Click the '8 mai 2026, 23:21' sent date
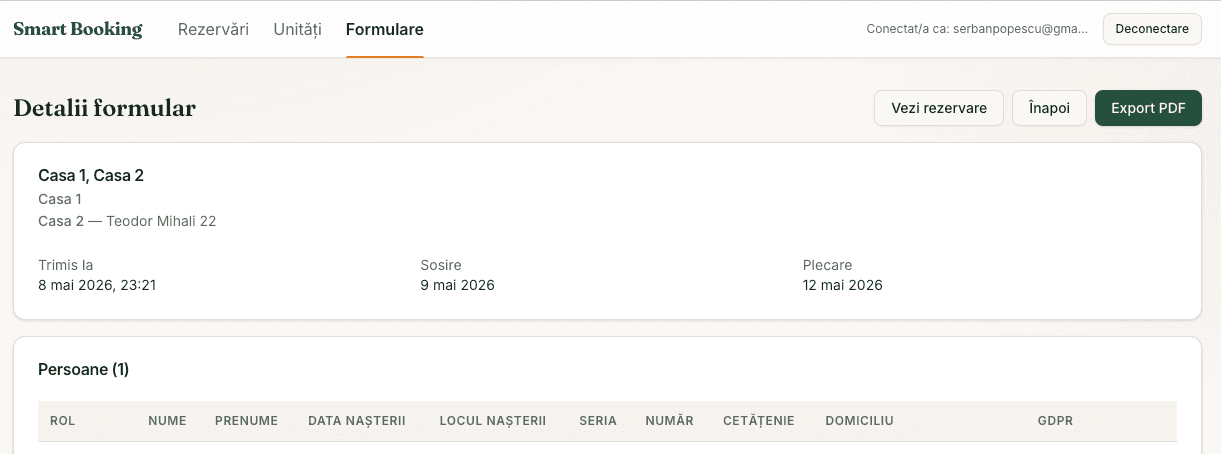The width and height of the screenshot is (1221, 454). (x=97, y=285)
